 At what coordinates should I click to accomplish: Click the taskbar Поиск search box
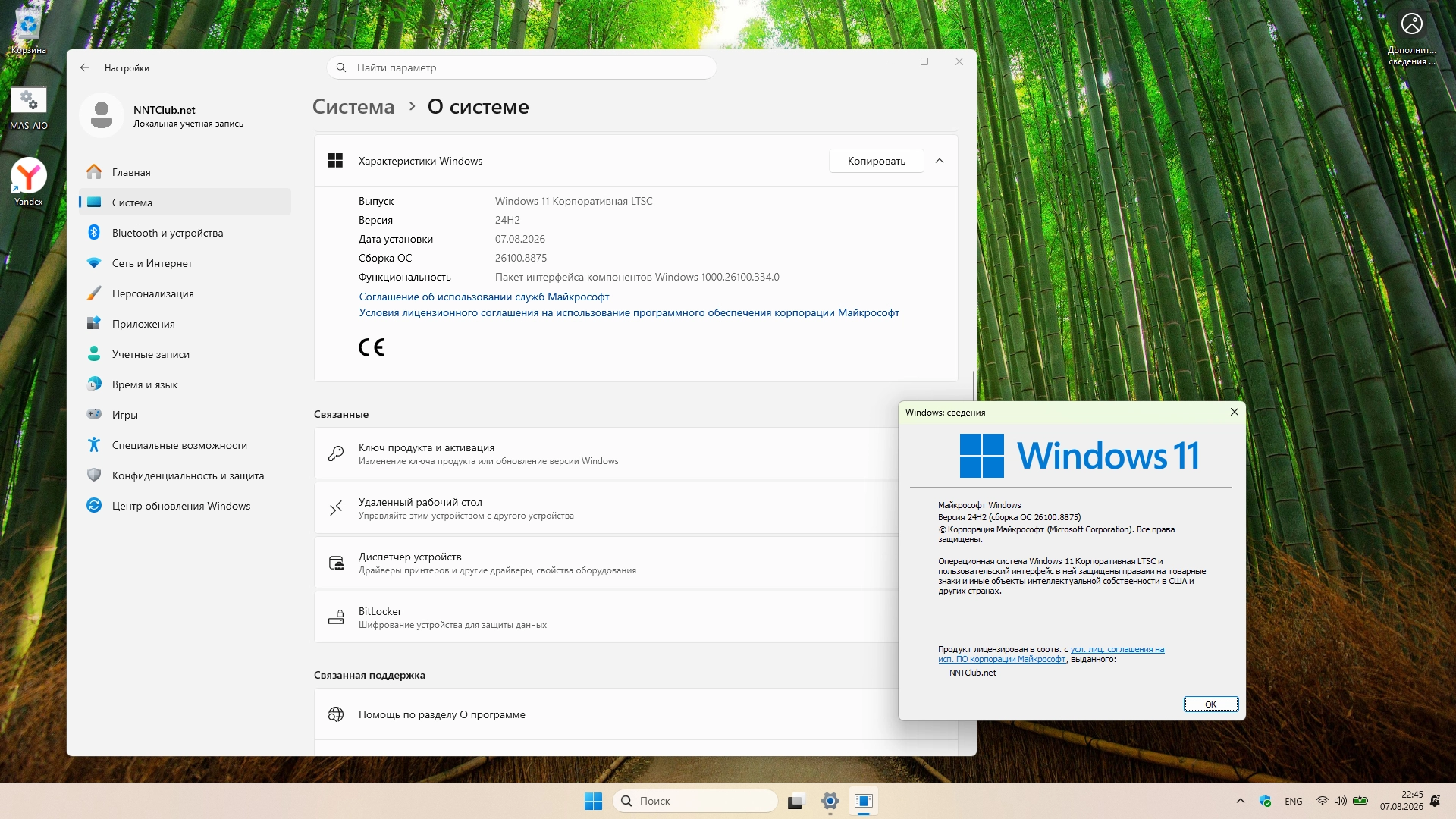click(695, 801)
